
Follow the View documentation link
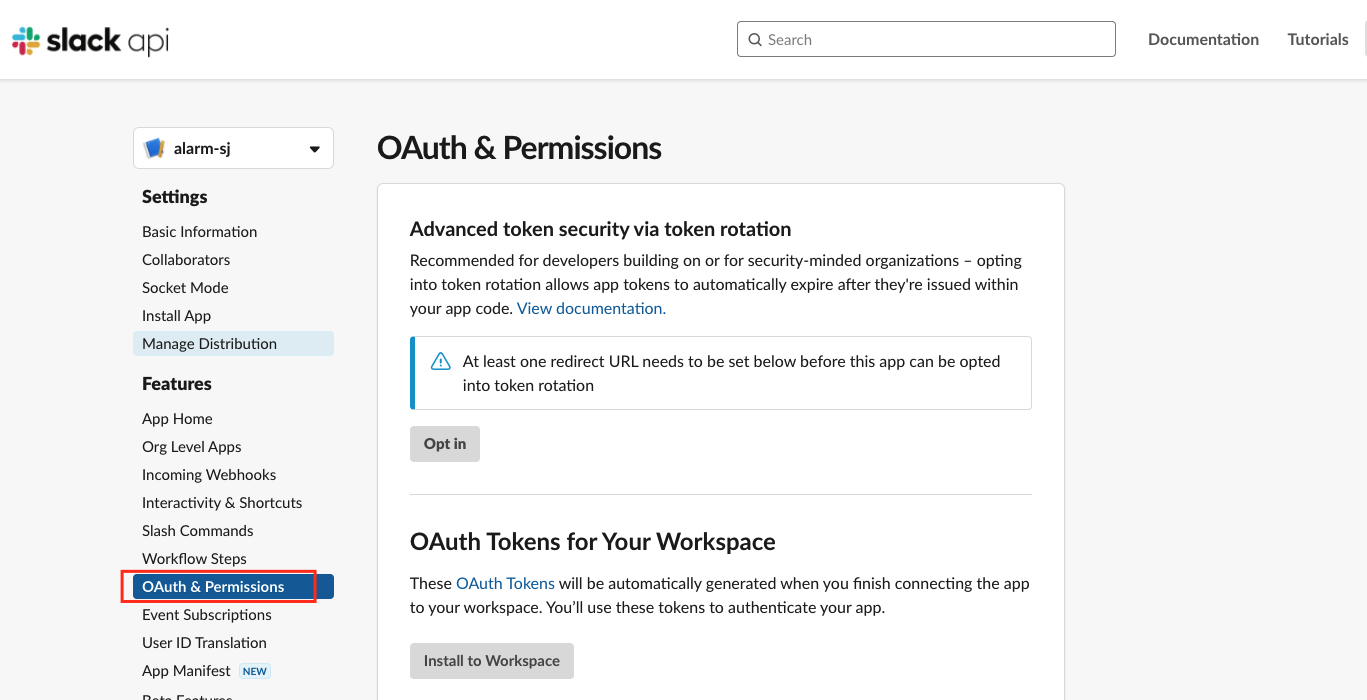tap(591, 308)
